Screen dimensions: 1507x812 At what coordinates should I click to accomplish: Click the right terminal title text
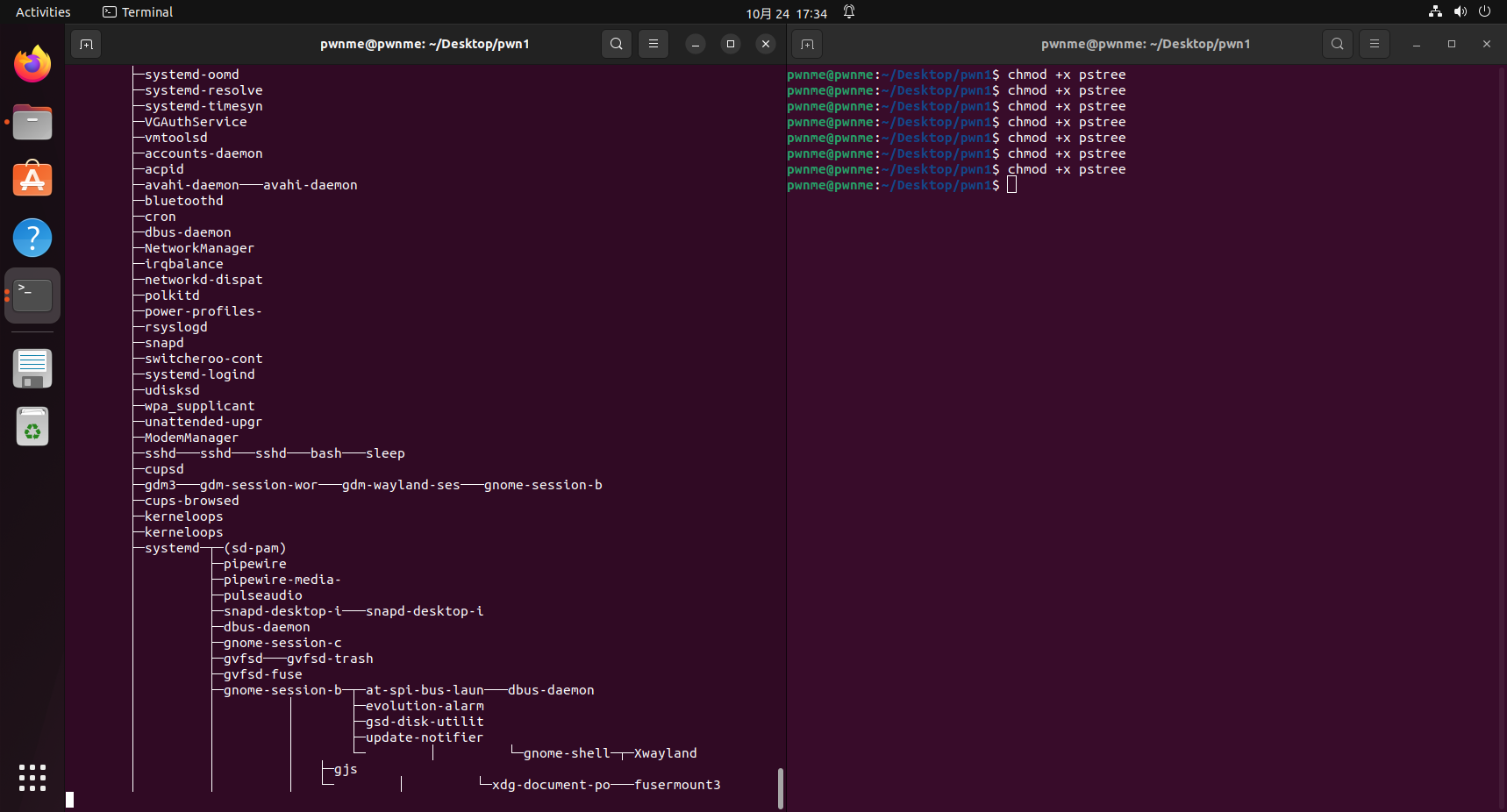point(1146,44)
